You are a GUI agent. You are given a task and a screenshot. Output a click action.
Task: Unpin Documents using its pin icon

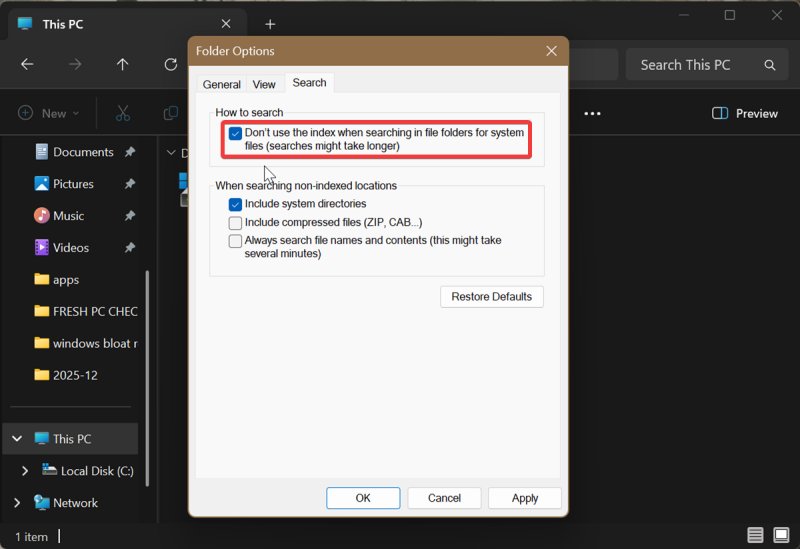click(x=130, y=152)
